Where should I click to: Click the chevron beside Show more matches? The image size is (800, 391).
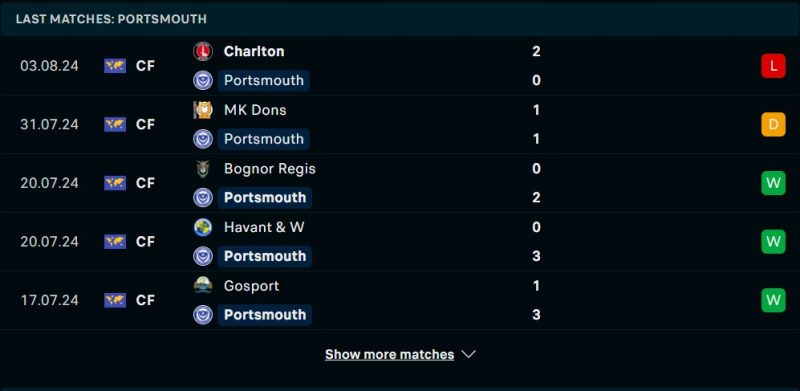coord(468,354)
